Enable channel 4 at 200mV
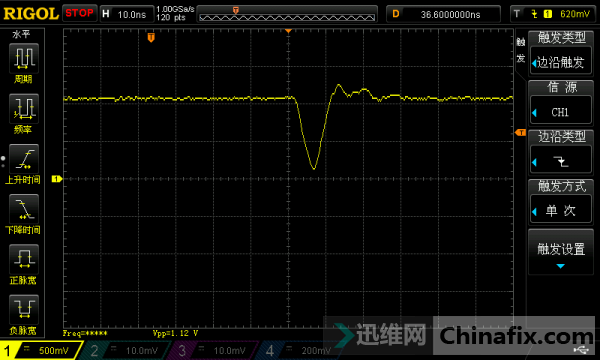The height and width of the screenshot is (360, 600). 297,350
